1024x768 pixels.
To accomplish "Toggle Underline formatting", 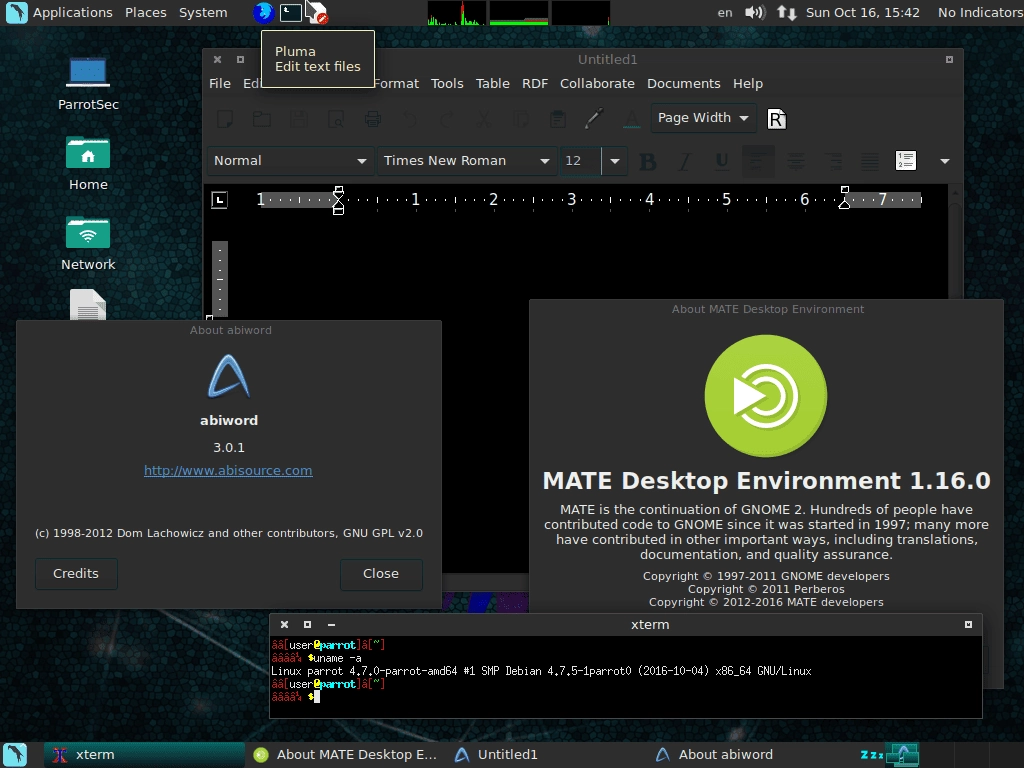I will (x=722, y=161).
